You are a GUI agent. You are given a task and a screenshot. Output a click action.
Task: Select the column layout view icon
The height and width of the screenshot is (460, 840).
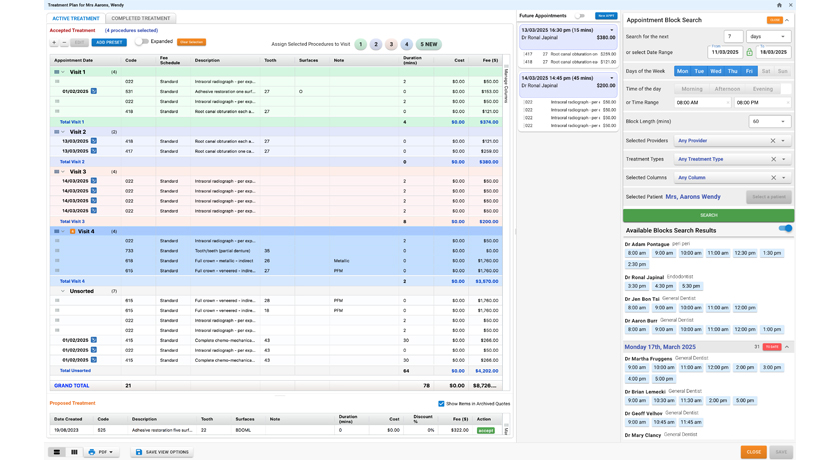(x=74, y=452)
